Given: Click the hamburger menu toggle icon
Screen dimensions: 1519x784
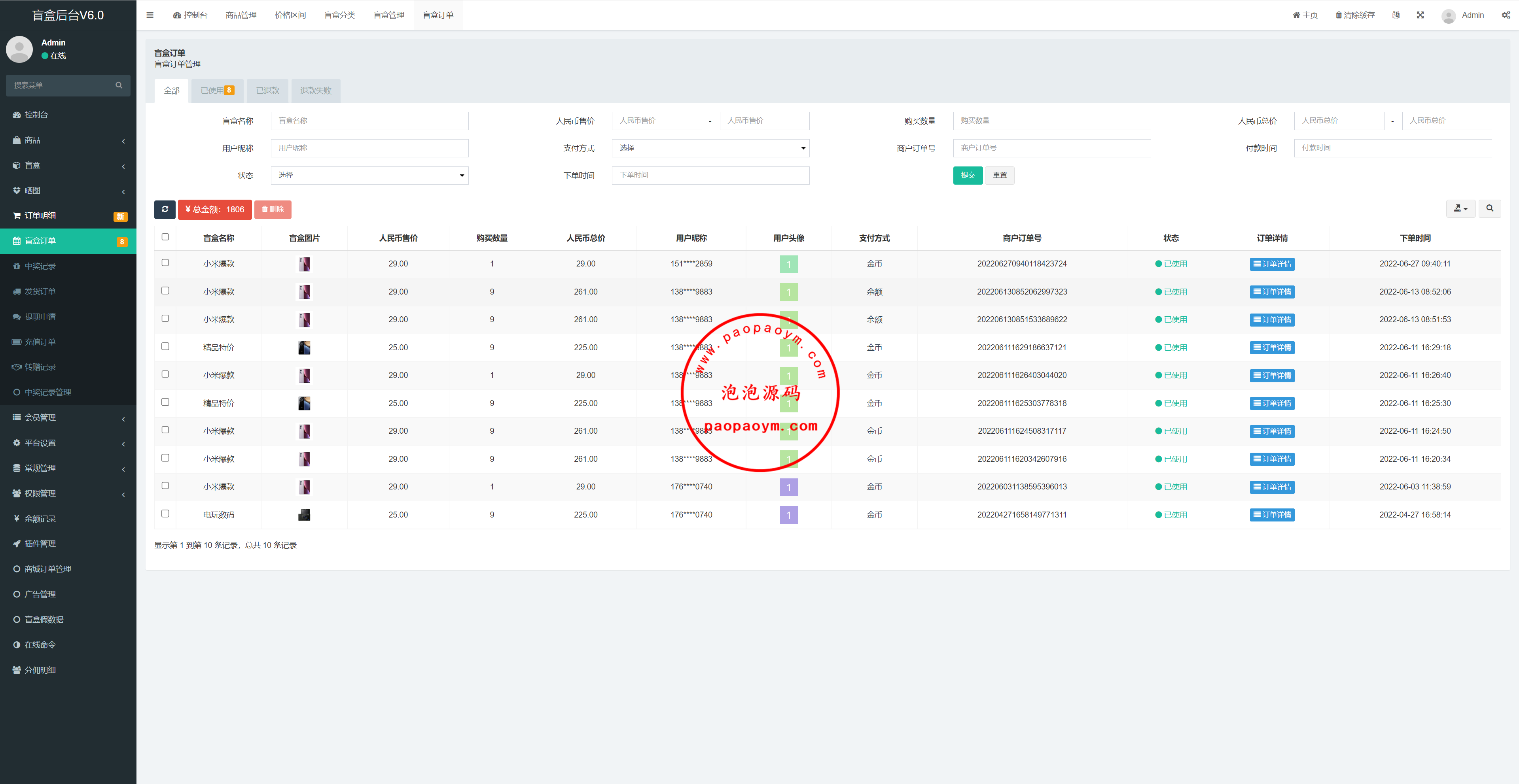Looking at the screenshot, I should (x=150, y=15).
